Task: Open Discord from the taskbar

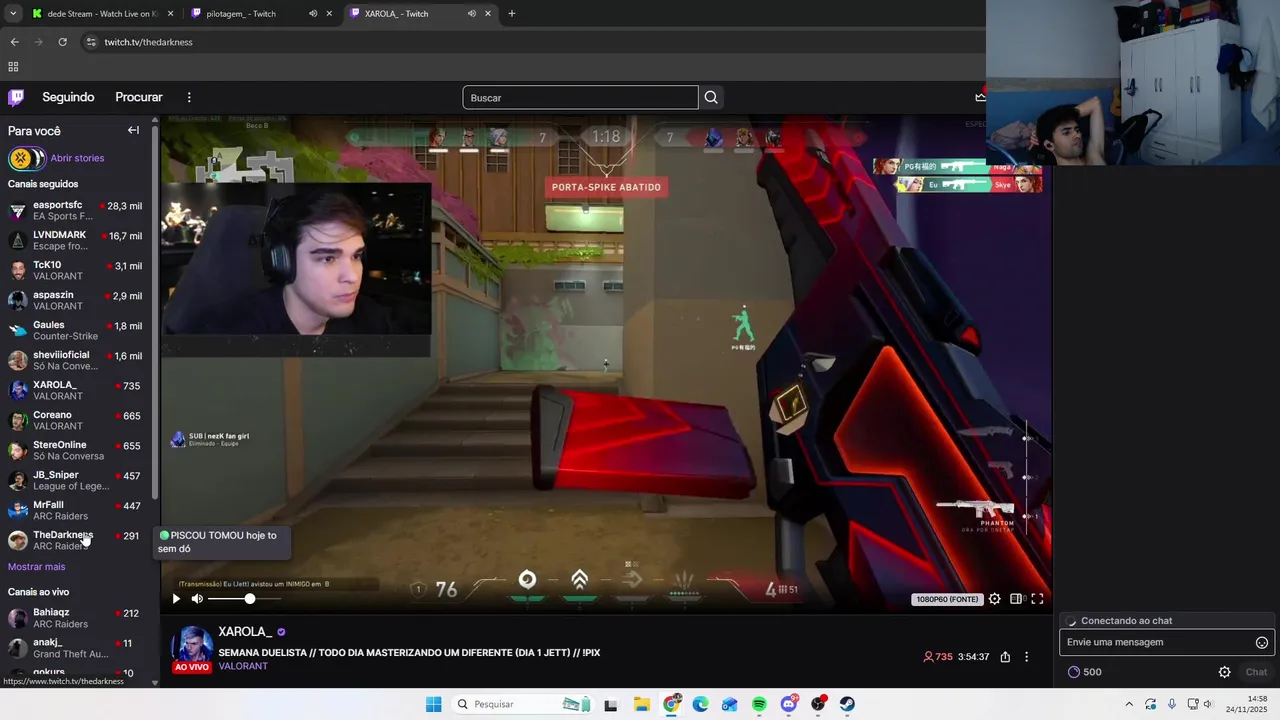Action: (x=788, y=704)
